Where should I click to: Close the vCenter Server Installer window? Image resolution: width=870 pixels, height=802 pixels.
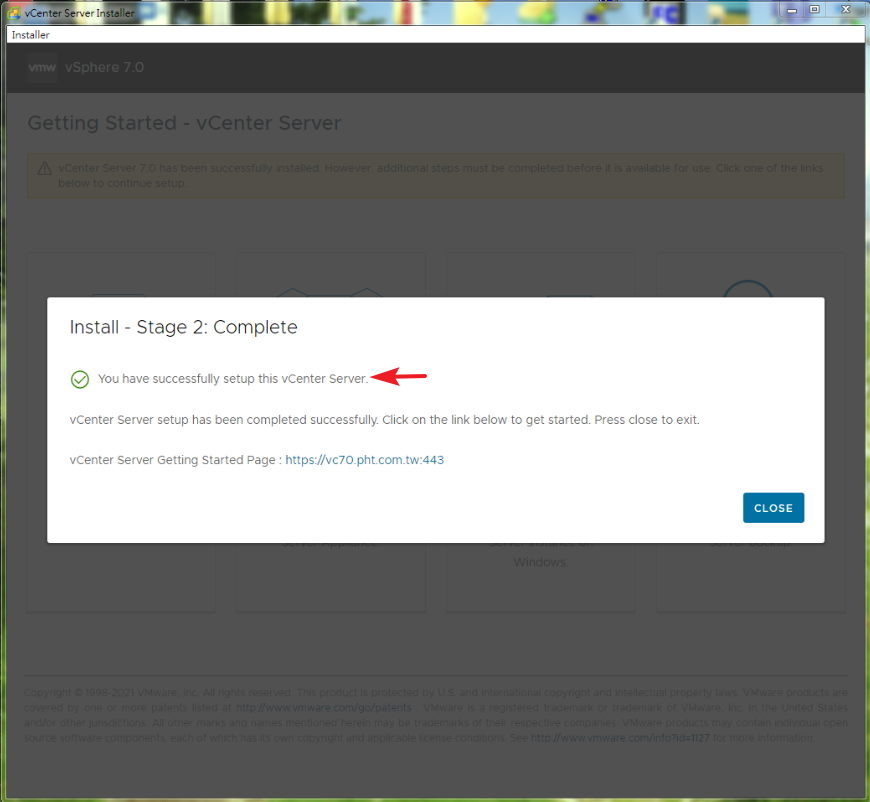[x=845, y=9]
